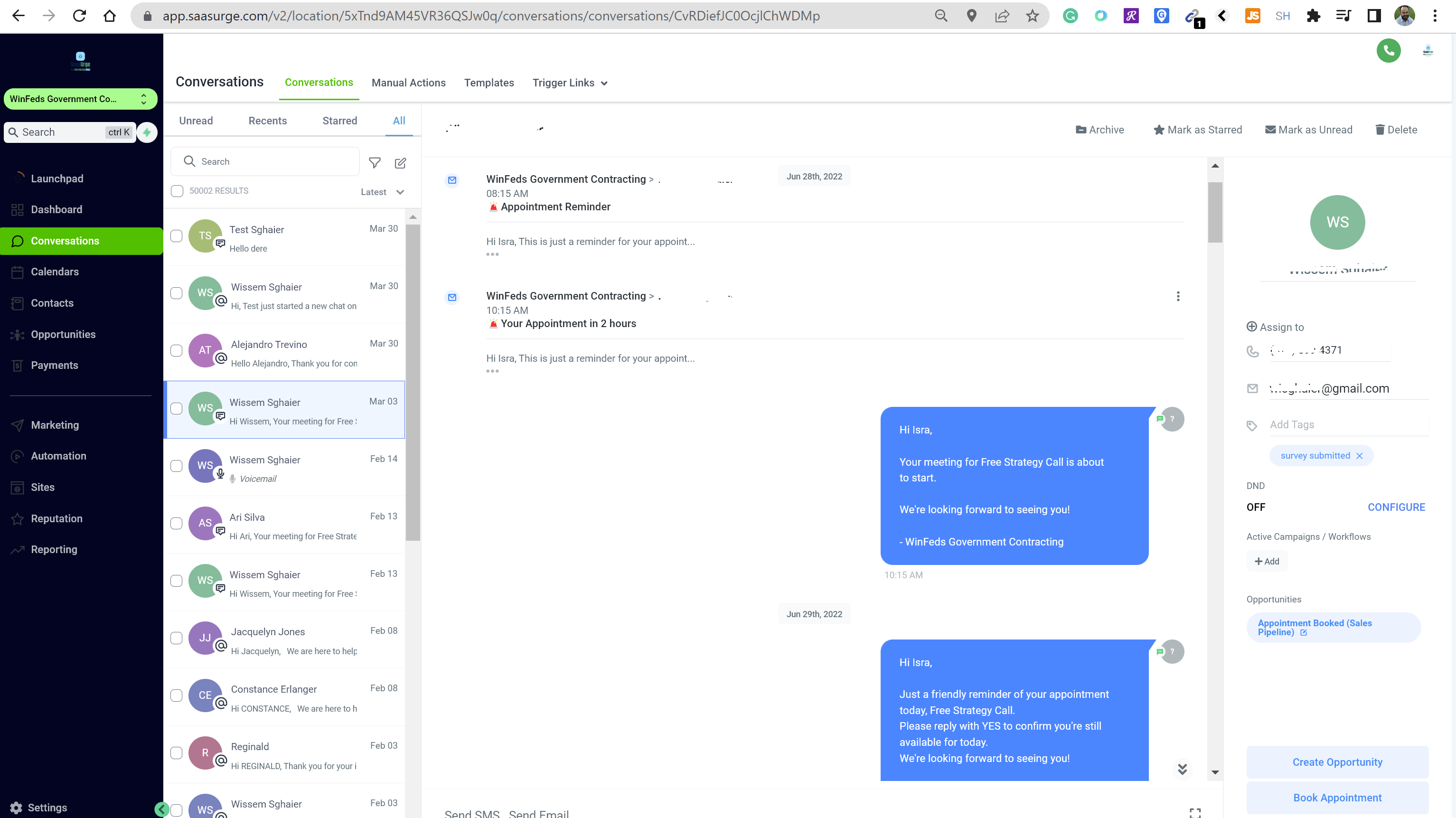The image size is (1456, 818).
Task: Open the Latest sort dropdown
Action: click(x=383, y=192)
